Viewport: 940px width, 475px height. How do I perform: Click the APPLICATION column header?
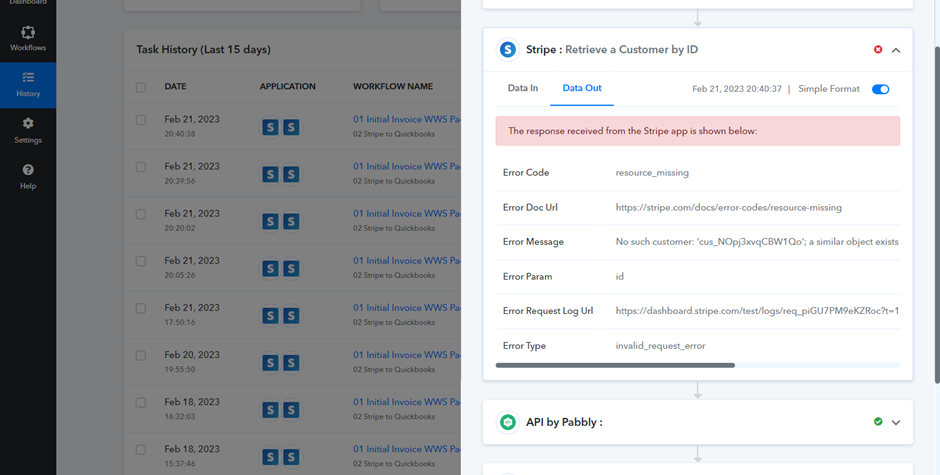(x=287, y=86)
